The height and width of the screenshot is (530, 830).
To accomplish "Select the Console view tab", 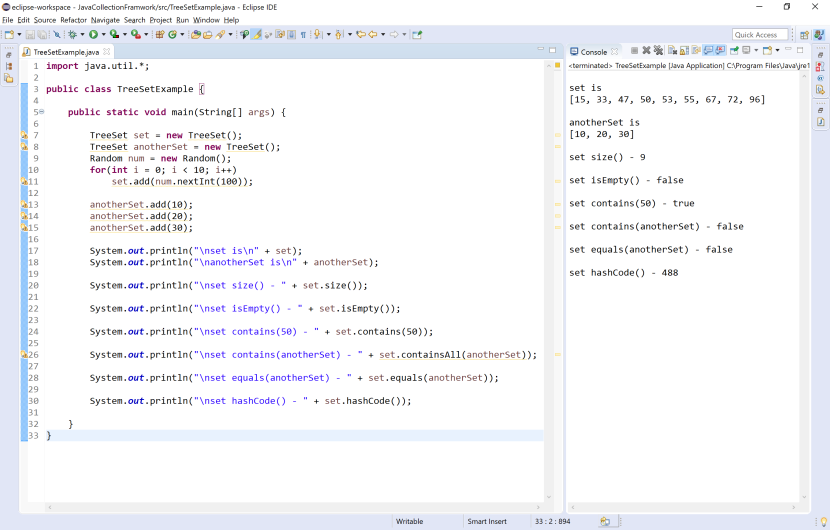I will pyautogui.click(x=593, y=52).
